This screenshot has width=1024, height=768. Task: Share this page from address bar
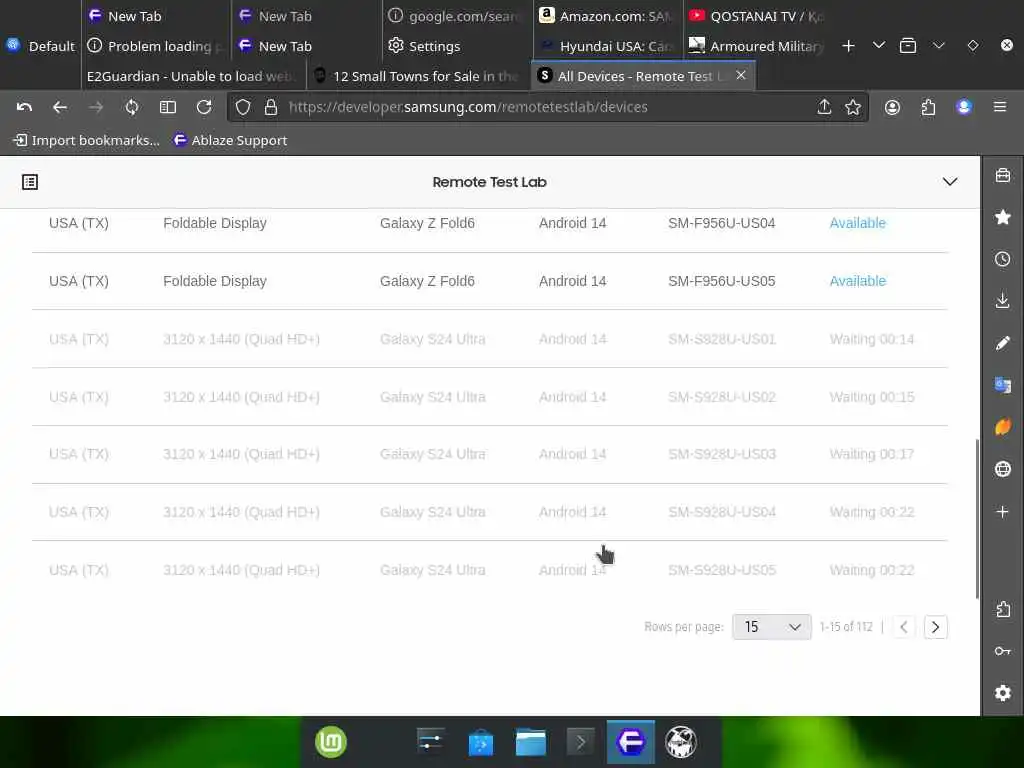click(824, 107)
